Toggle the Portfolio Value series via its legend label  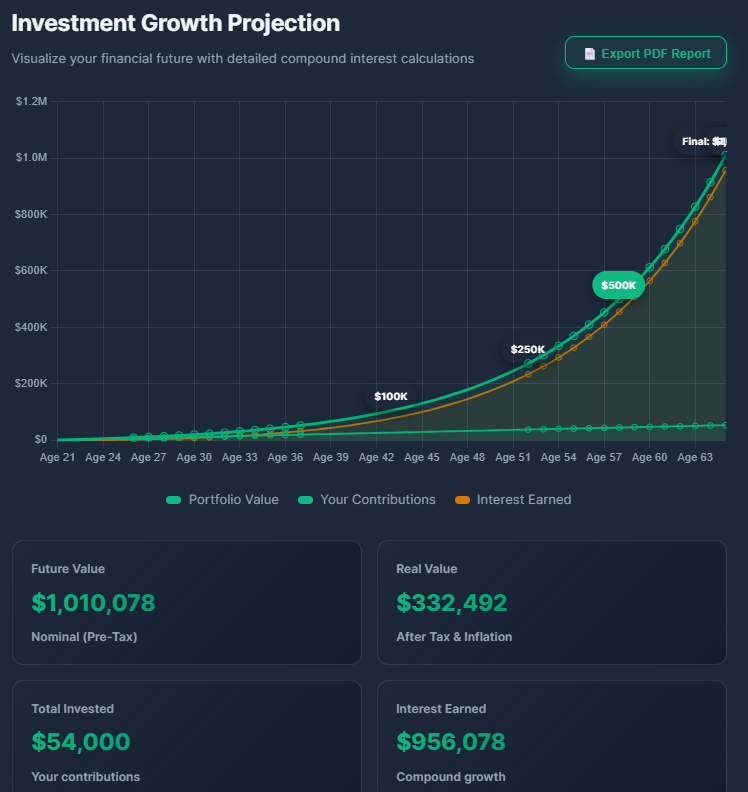click(233, 500)
